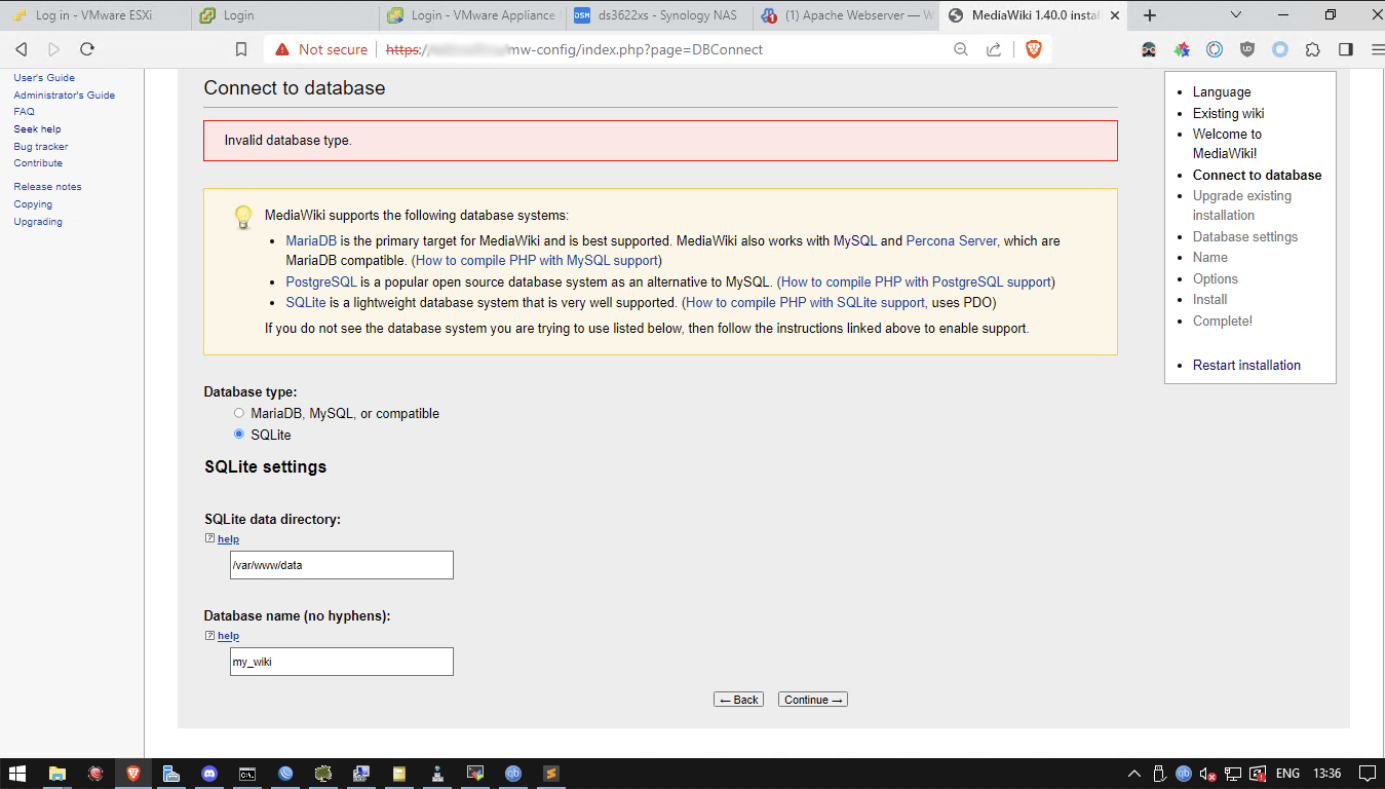Open Release notes sidebar link
This screenshot has width=1385, height=789.
pos(48,187)
